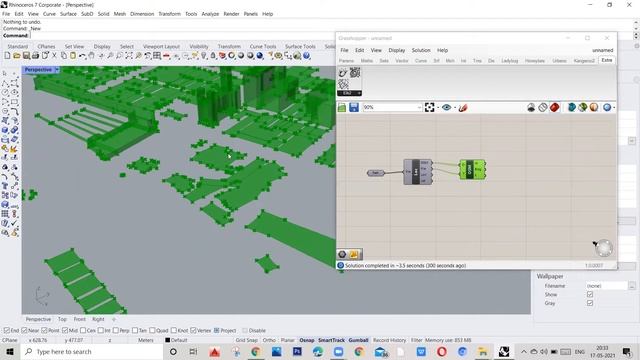The height and width of the screenshot is (360, 640).
Task: Click the red shaded preview icon in Grasshopper
Action: pyautogui.click(x=554, y=107)
